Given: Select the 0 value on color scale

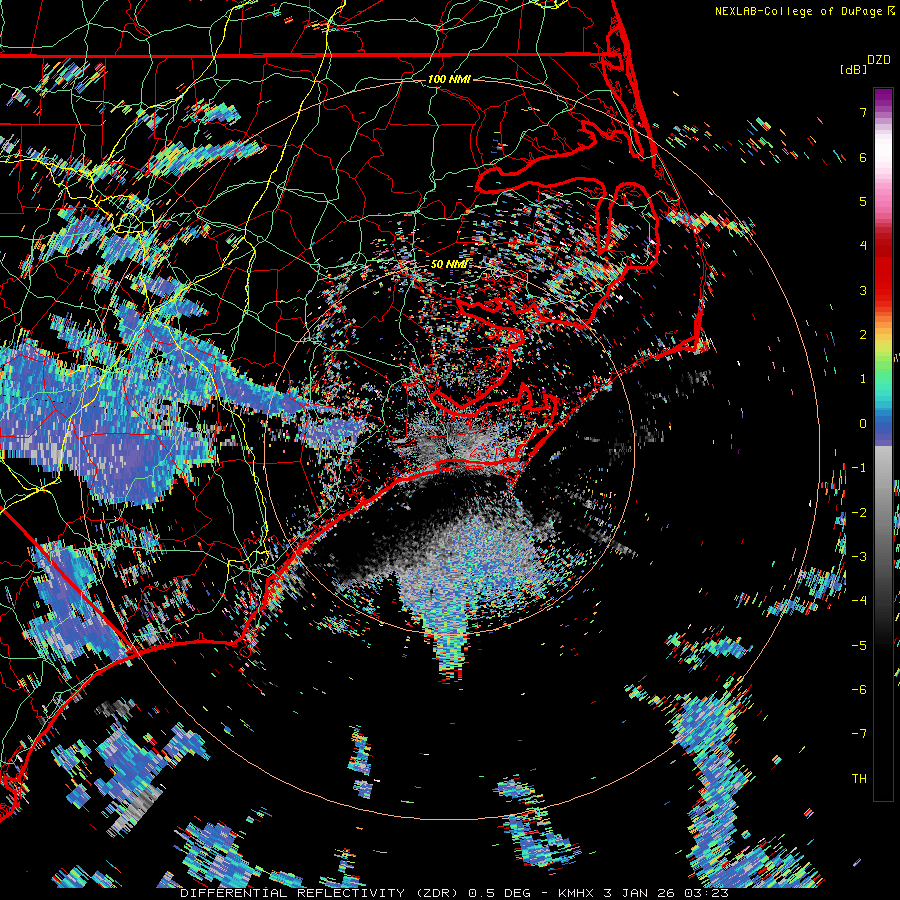Looking at the screenshot, I should [863, 424].
